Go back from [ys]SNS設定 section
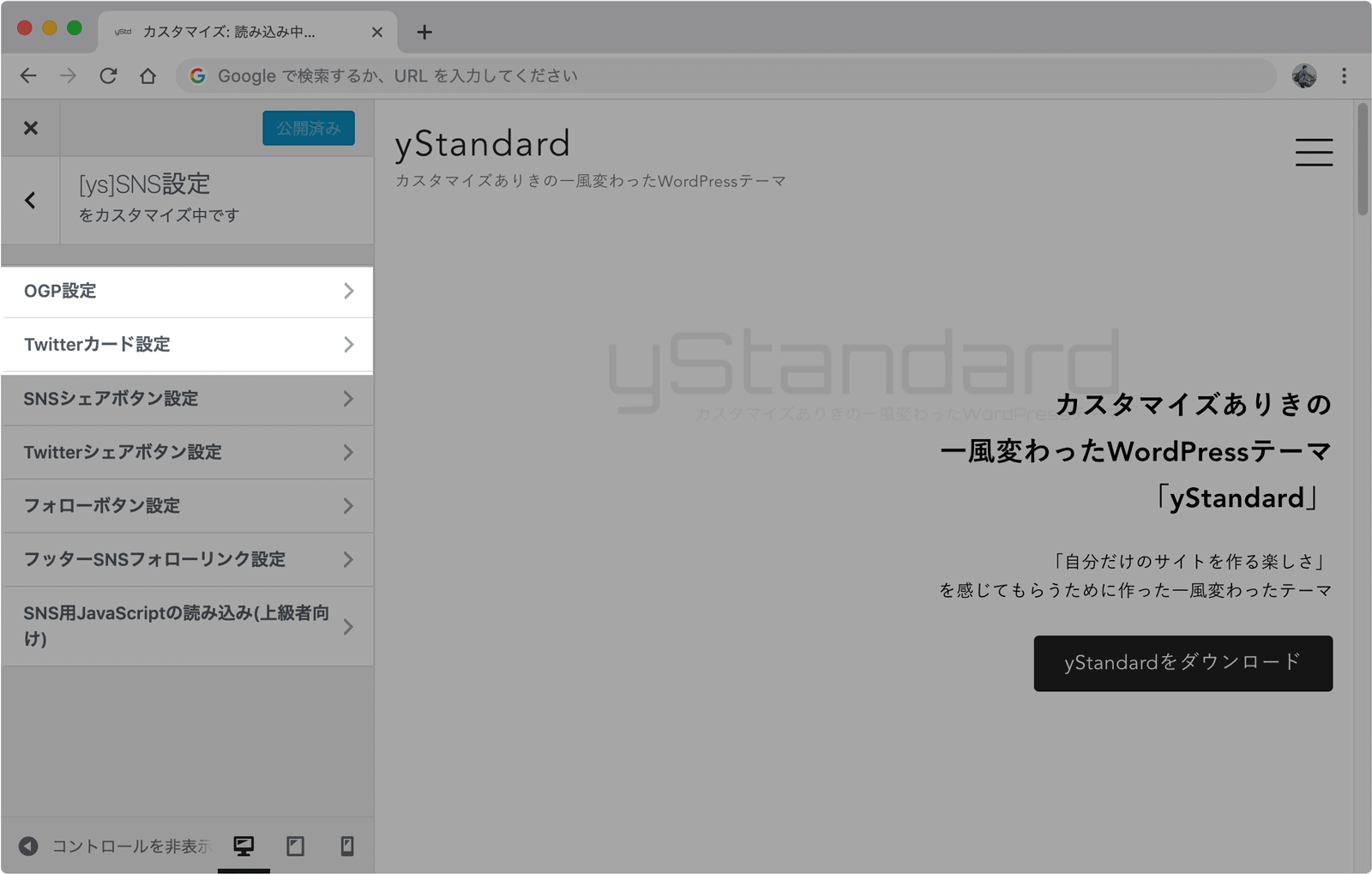 (31, 200)
